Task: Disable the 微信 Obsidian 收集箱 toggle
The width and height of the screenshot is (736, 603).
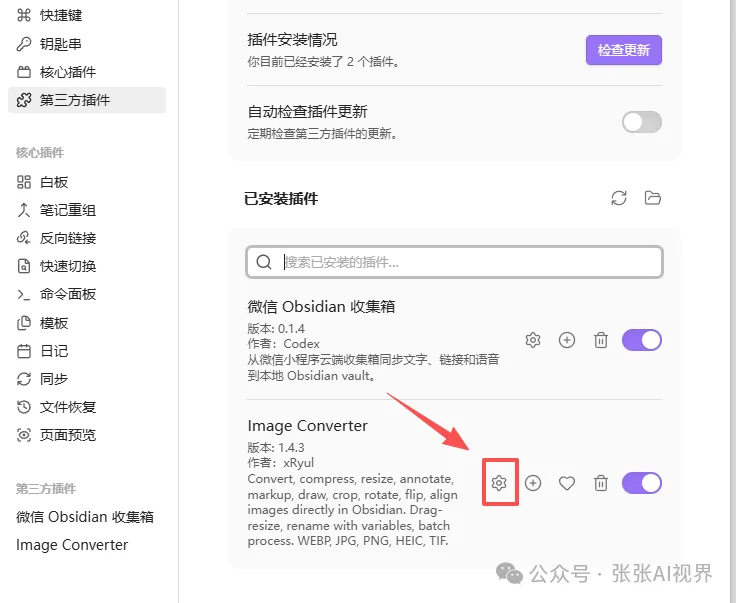Action: [x=642, y=340]
